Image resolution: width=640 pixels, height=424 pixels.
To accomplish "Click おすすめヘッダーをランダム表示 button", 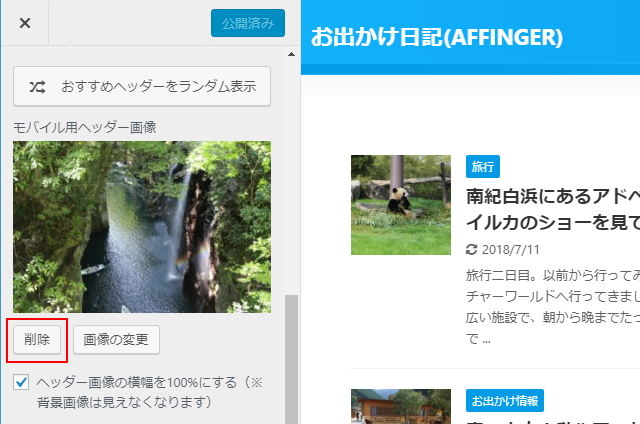I will (142, 87).
